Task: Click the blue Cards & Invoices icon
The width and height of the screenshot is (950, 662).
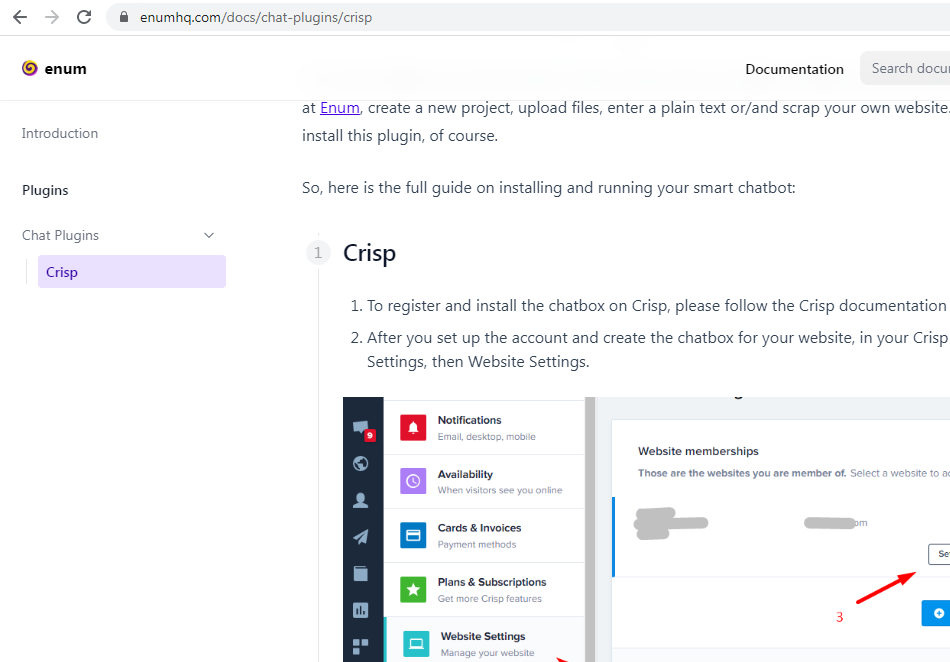Action: [413, 535]
